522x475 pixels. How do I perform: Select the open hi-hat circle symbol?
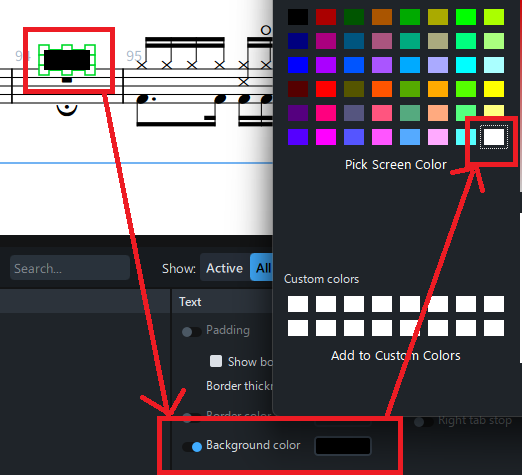[x=266, y=30]
